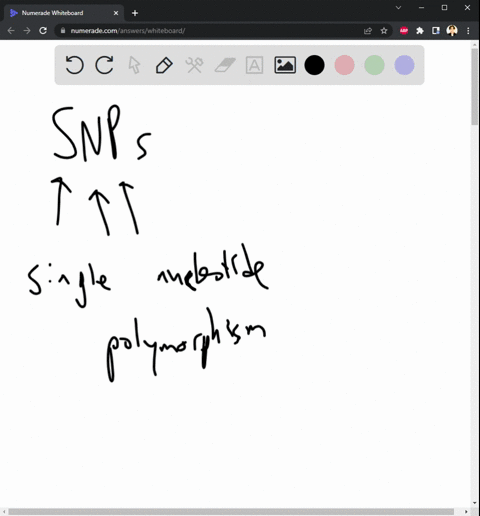View site security lock info
Image resolution: width=480 pixels, height=516 pixels.
(x=63, y=31)
